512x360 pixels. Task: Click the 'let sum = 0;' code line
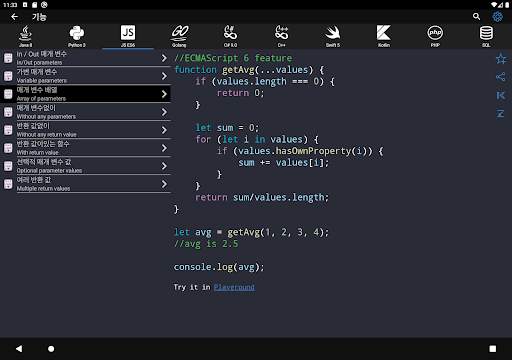pyautogui.click(x=227, y=128)
